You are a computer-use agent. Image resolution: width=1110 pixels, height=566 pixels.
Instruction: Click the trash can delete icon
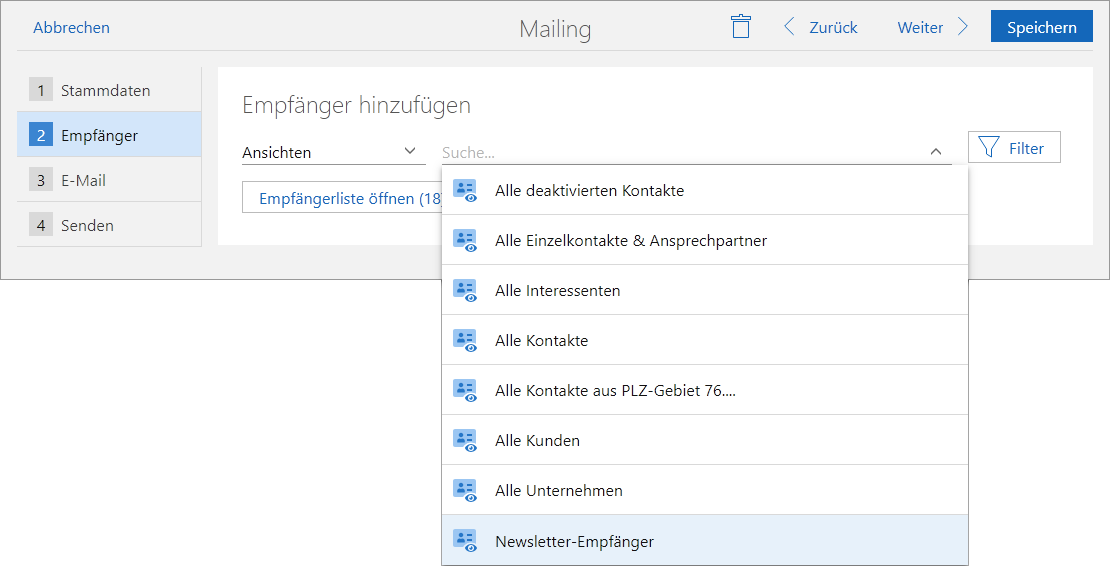[740, 27]
